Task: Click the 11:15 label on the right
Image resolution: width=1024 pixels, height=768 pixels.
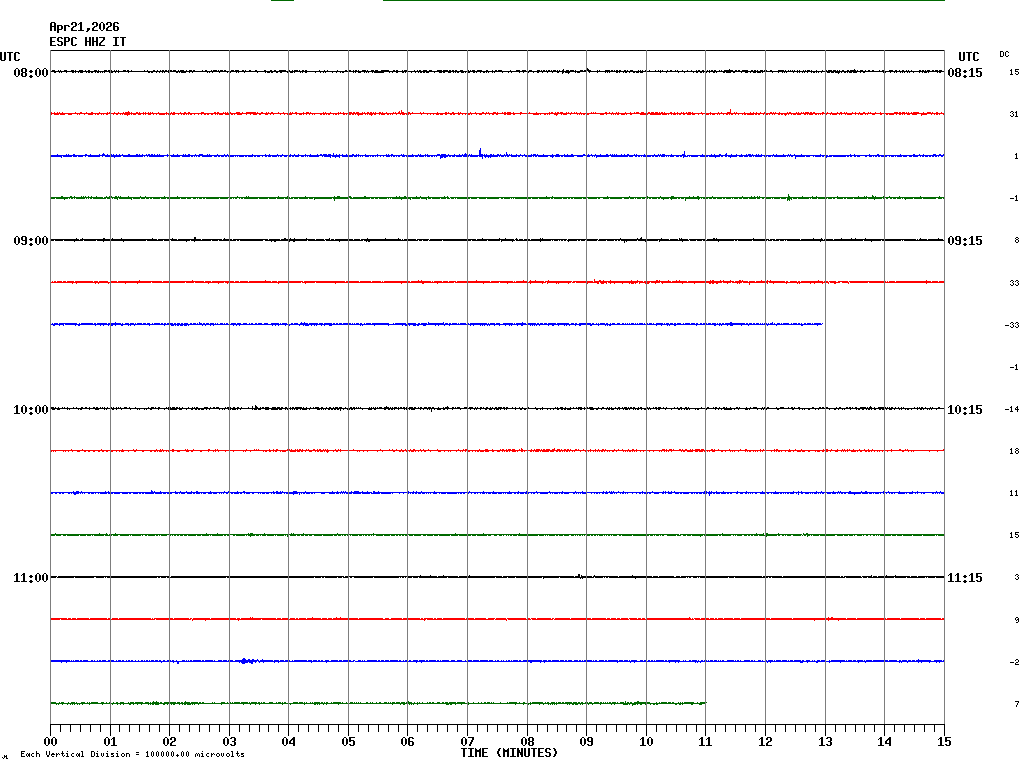Action: (964, 578)
